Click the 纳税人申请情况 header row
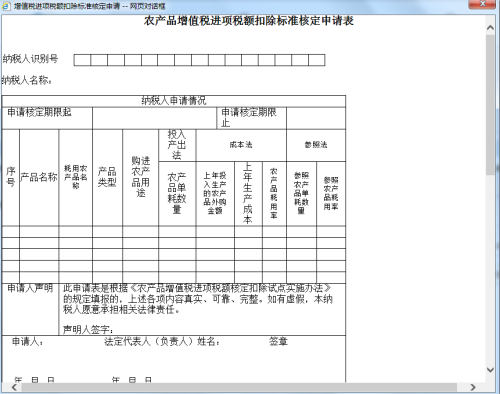 [x=174, y=101]
